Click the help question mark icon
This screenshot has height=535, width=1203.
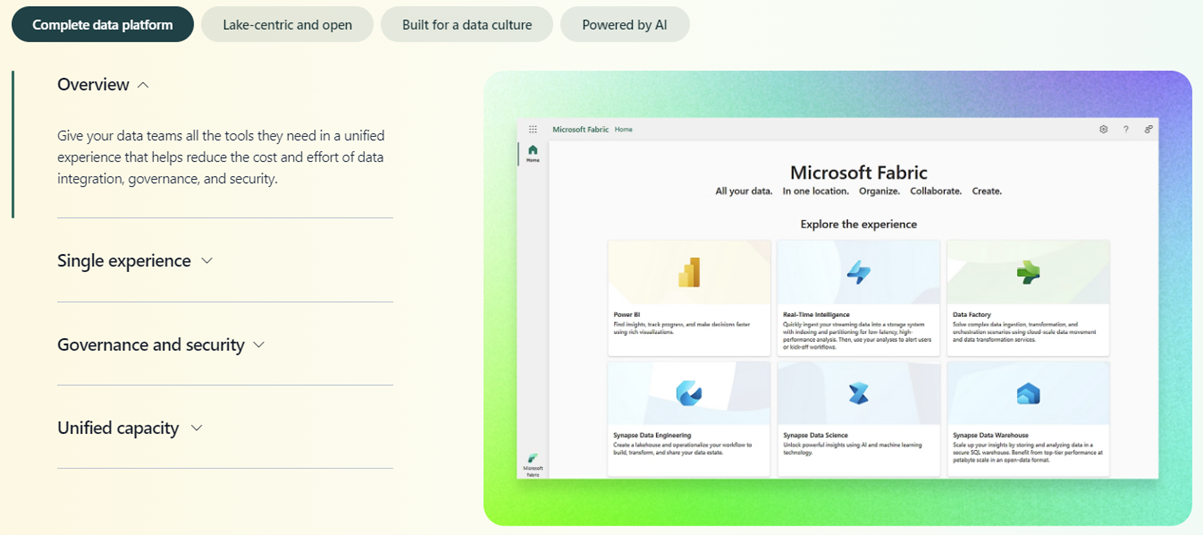coord(1126,129)
